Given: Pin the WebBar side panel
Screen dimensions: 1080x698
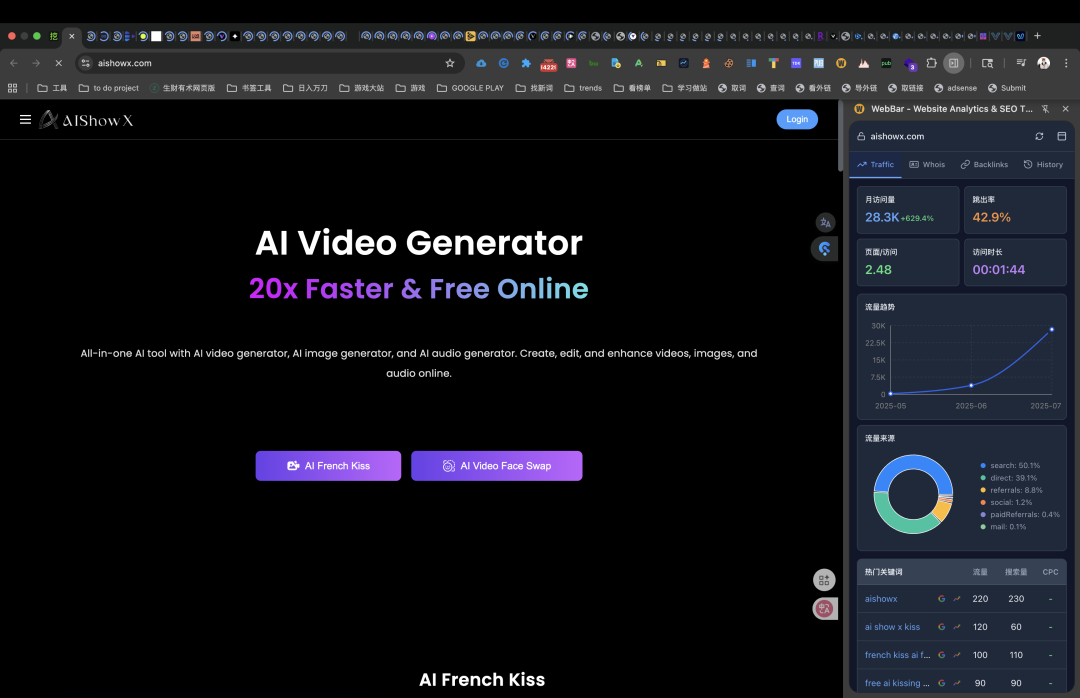Looking at the screenshot, I should point(1046,109).
